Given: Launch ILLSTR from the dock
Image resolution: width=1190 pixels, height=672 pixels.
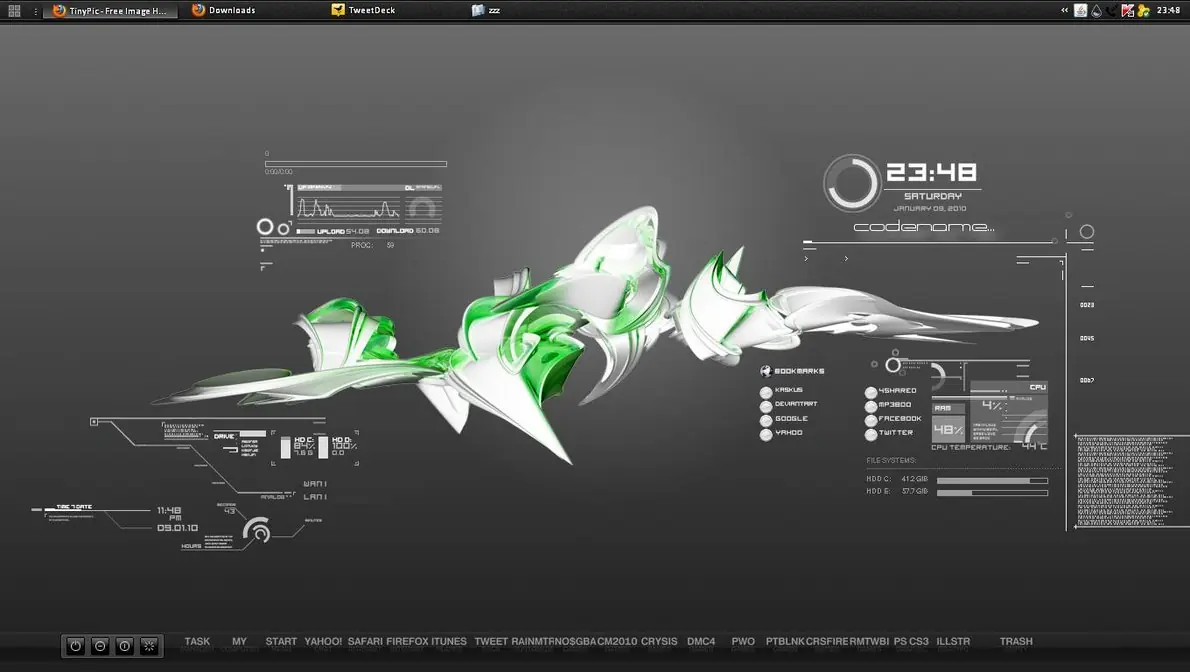Looking at the screenshot, I should click(x=953, y=642).
